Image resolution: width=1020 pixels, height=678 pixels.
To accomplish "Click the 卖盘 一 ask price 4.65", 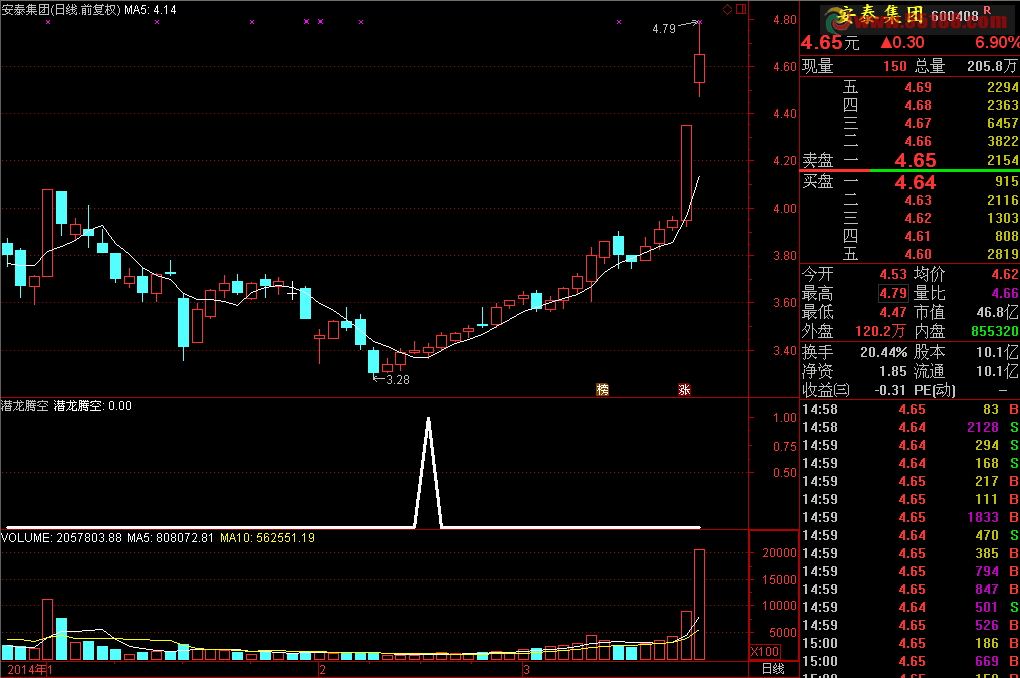I will [915, 161].
